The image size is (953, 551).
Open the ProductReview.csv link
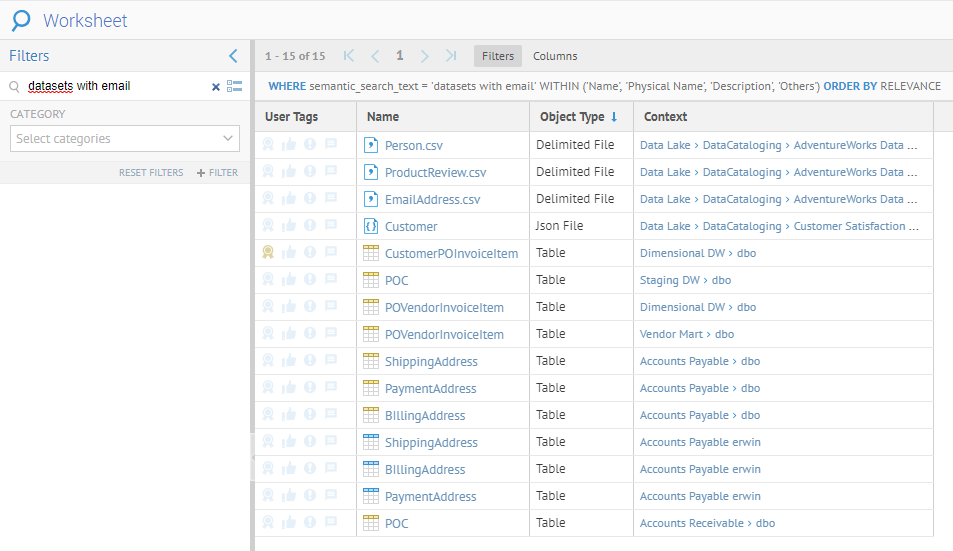tap(435, 173)
